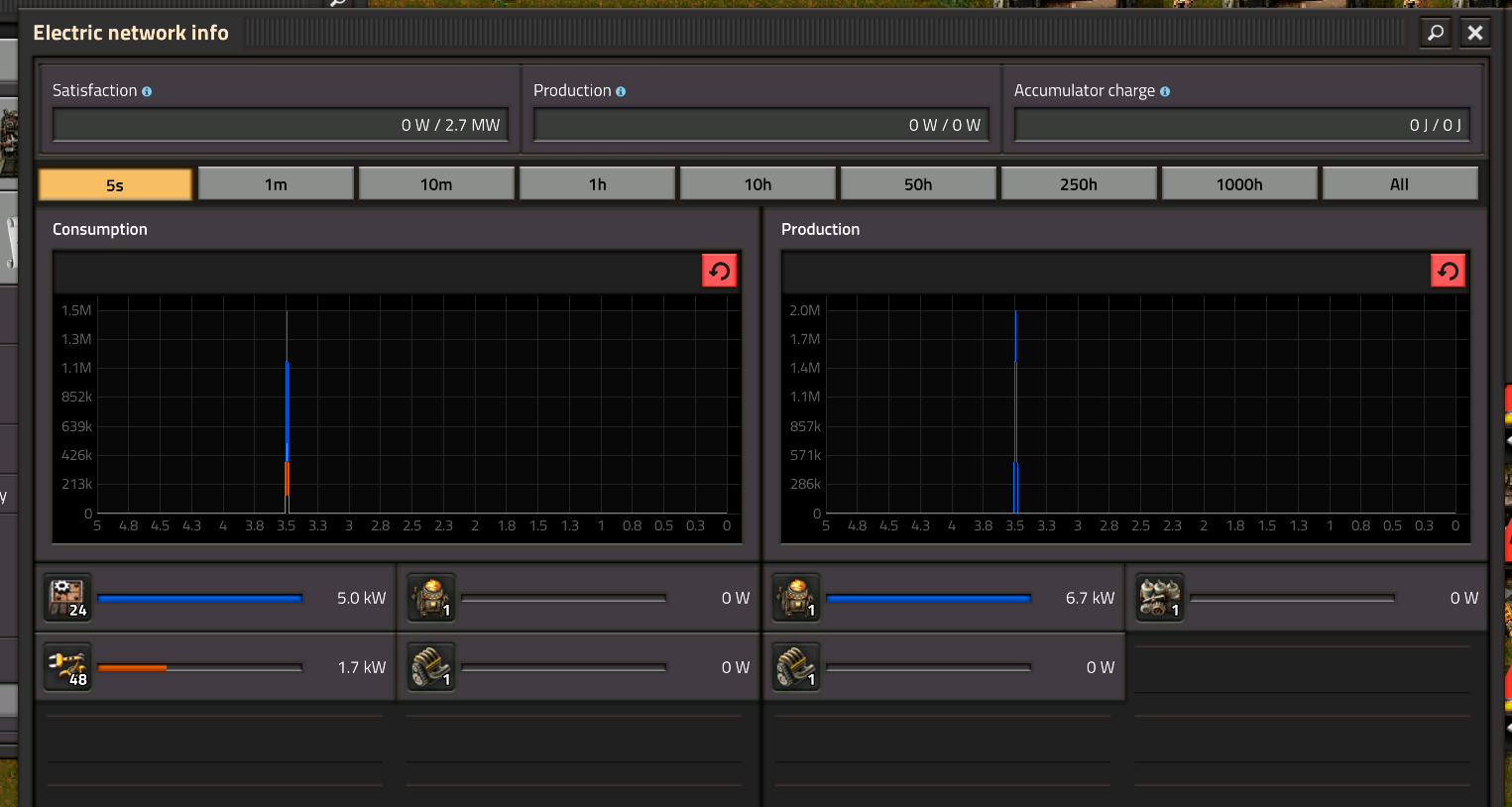Switch to the 50h time range
The height and width of the screenshot is (807, 1512).
coord(918,184)
